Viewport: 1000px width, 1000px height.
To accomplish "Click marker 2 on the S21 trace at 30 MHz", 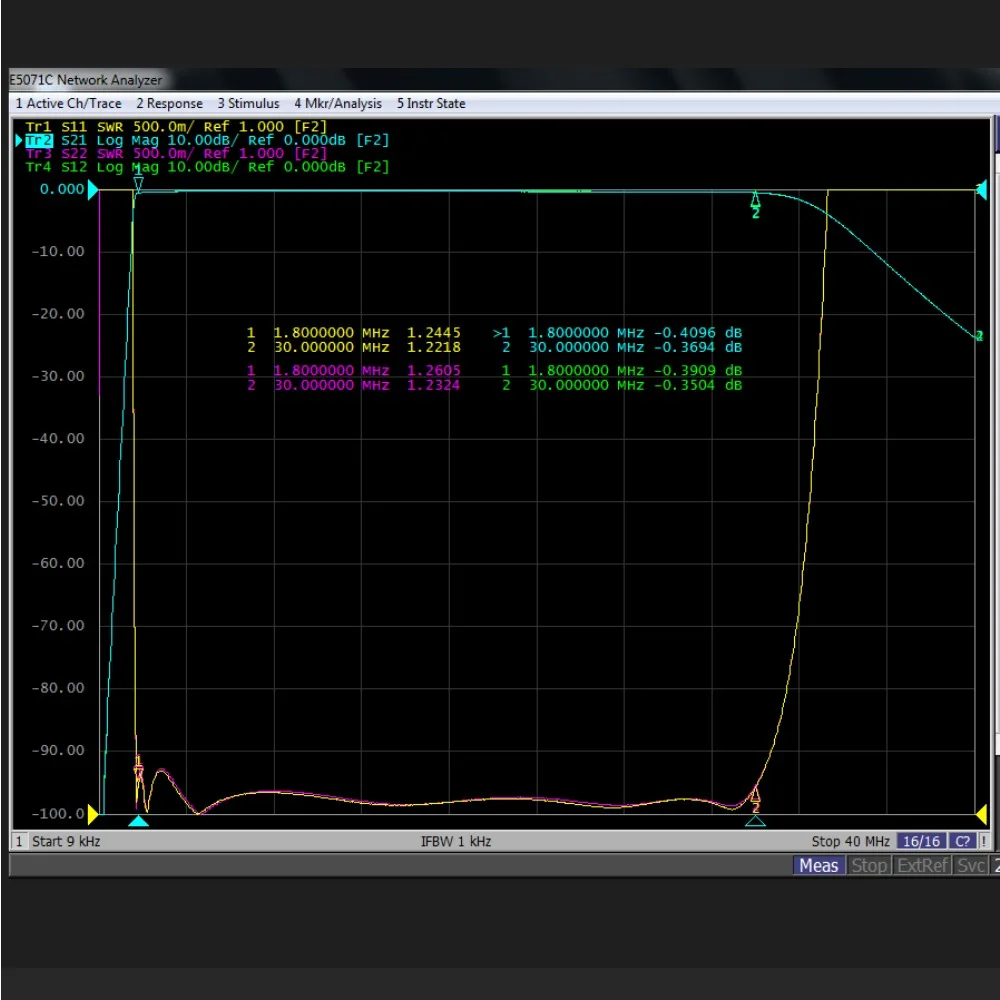I will click(756, 205).
